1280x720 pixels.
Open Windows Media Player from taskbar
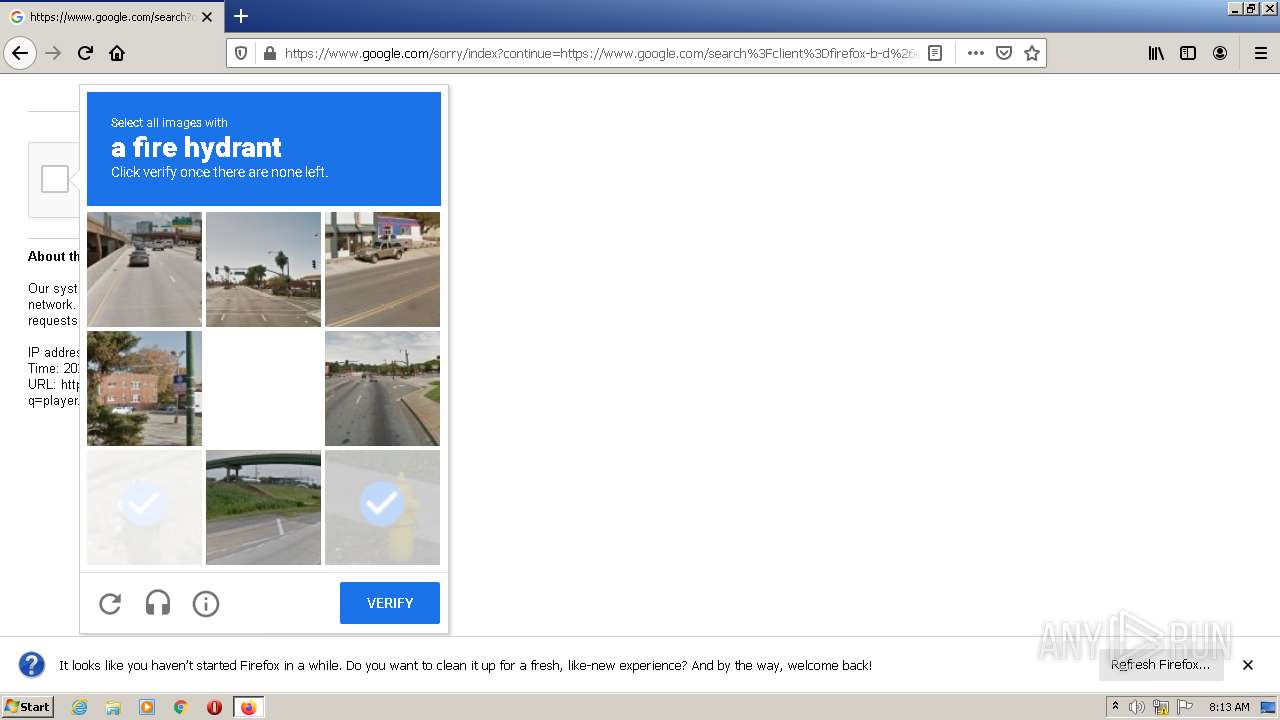pyautogui.click(x=147, y=707)
